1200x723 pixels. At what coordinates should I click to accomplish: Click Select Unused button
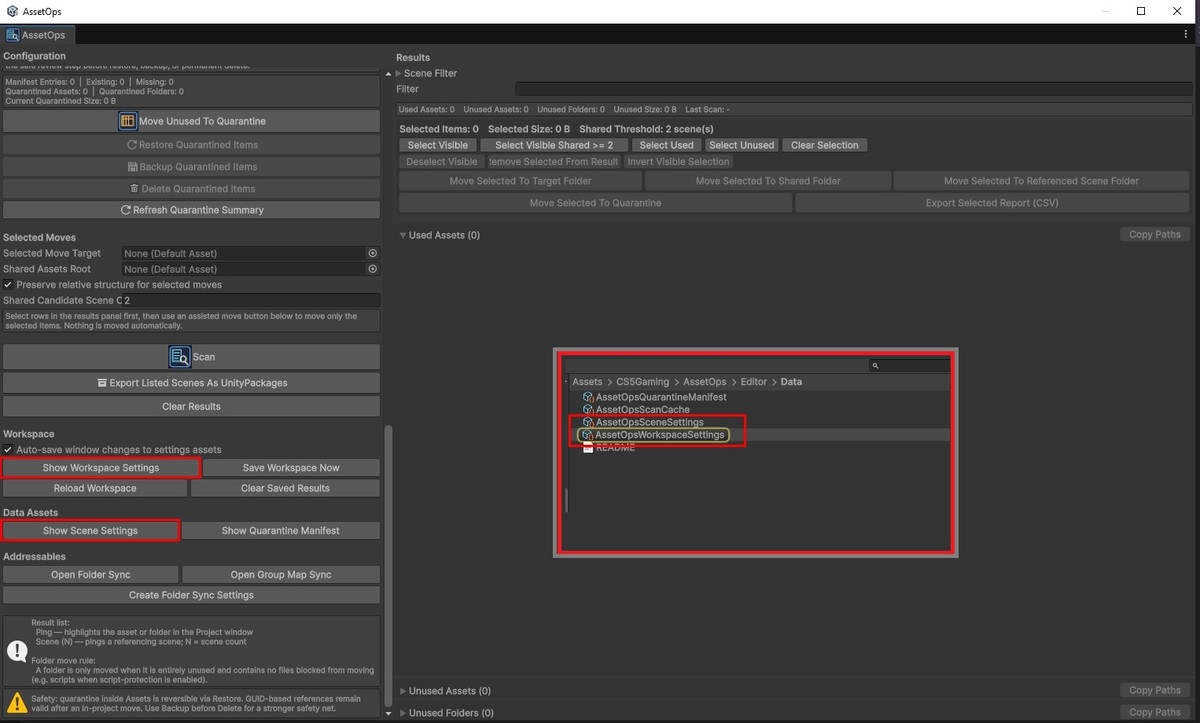point(742,145)
